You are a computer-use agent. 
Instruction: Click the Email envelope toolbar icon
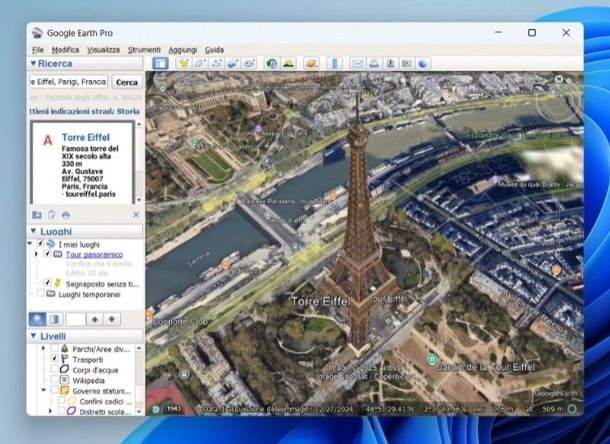click(357, 63)
